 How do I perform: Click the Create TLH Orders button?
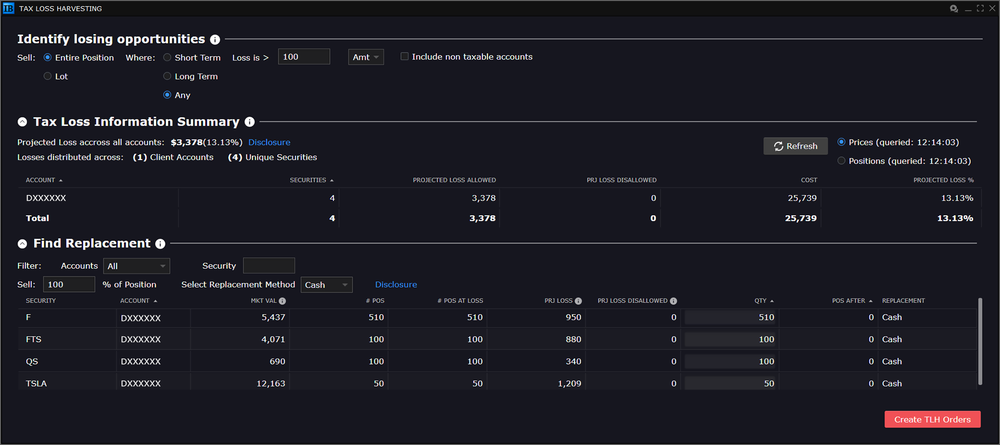click(932, 419)
